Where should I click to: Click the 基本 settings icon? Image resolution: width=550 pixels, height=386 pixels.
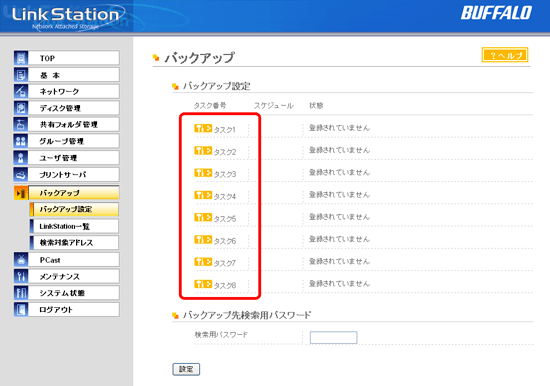point(21,75)
